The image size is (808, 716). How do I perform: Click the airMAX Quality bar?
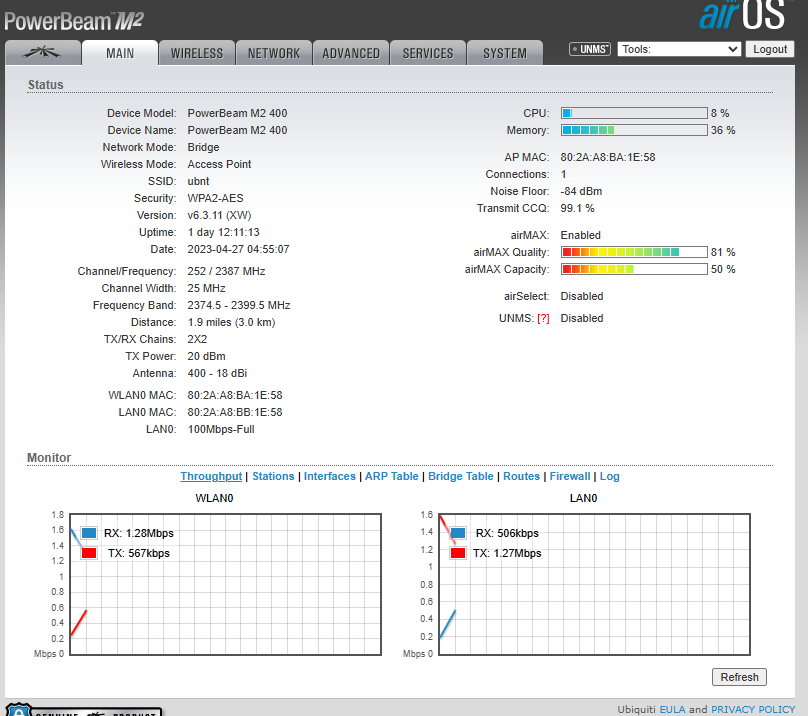[634, 252]
